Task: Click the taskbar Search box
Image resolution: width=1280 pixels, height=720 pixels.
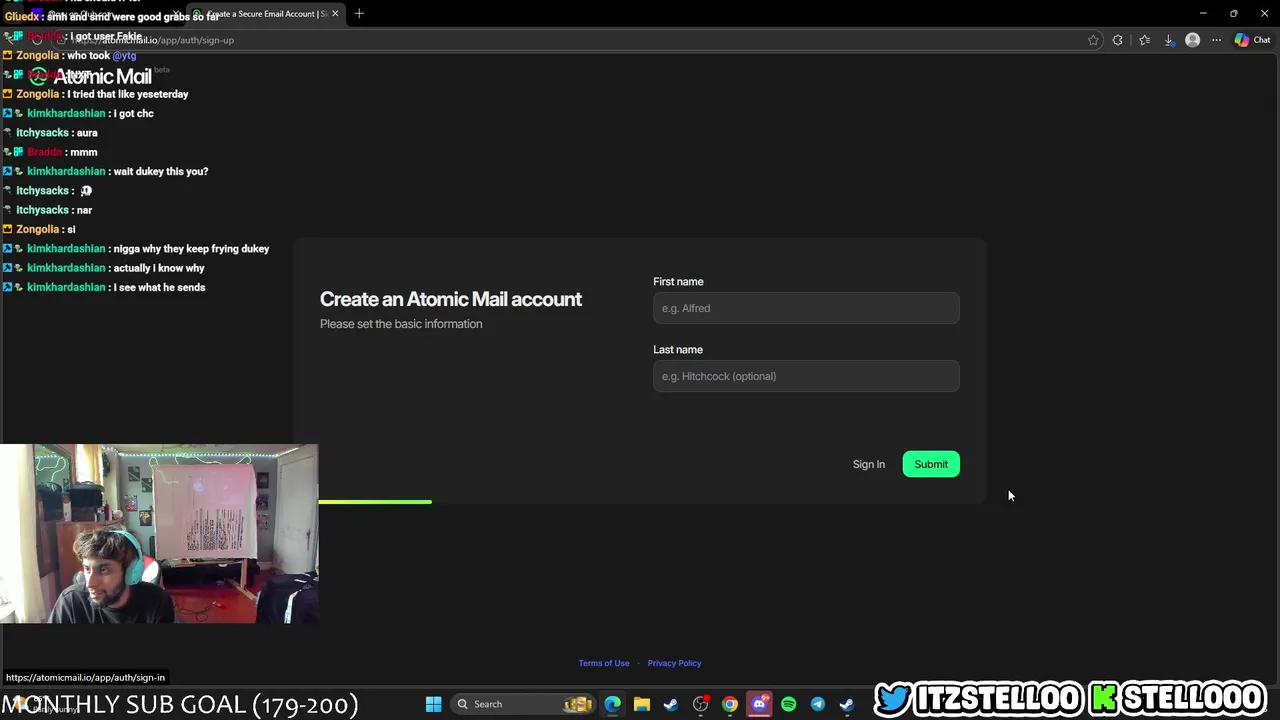Action: click(x=521, y=704)
